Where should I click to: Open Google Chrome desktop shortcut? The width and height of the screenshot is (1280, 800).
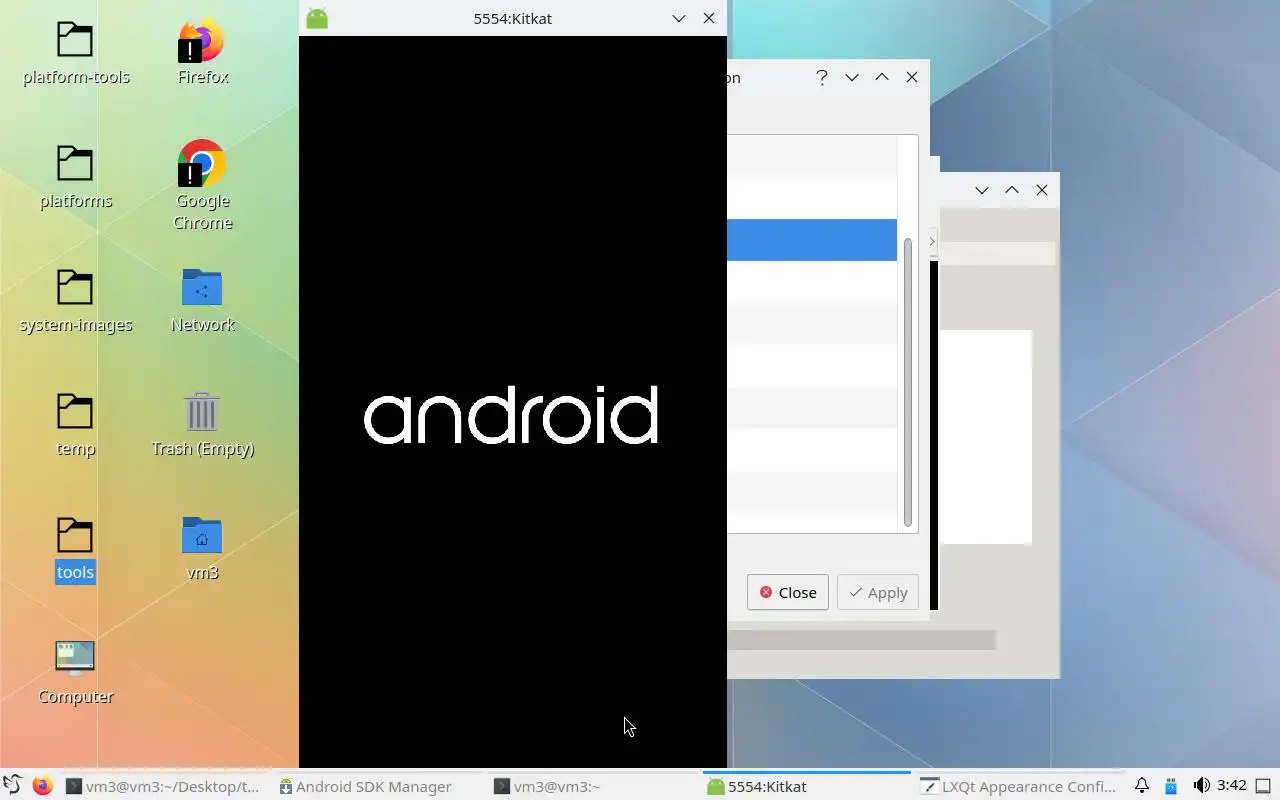[202, 163]
